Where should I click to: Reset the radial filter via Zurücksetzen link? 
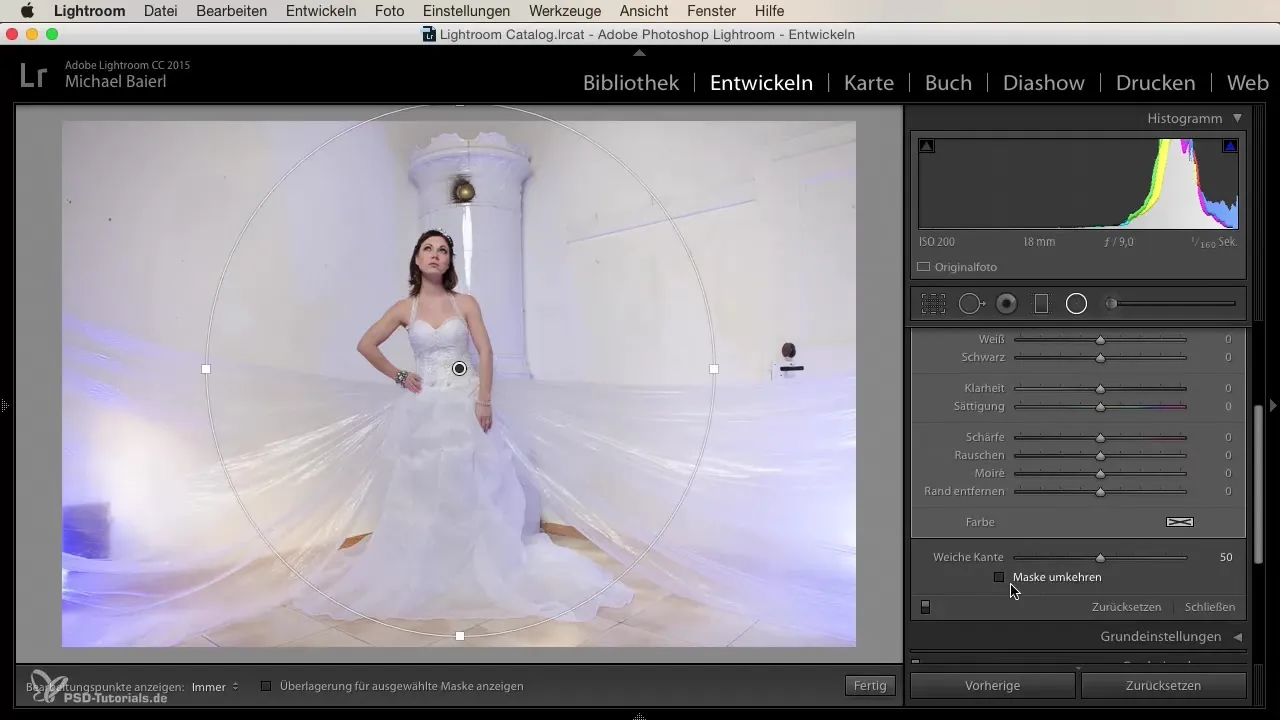(x=1126, y=607)
